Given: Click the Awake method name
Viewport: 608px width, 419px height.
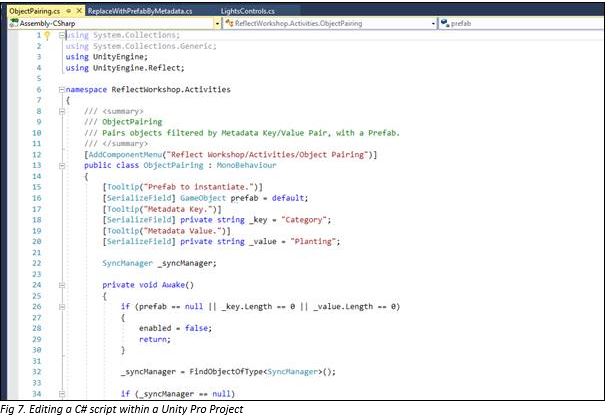Looking at the screenshot, I should [173, 285].
